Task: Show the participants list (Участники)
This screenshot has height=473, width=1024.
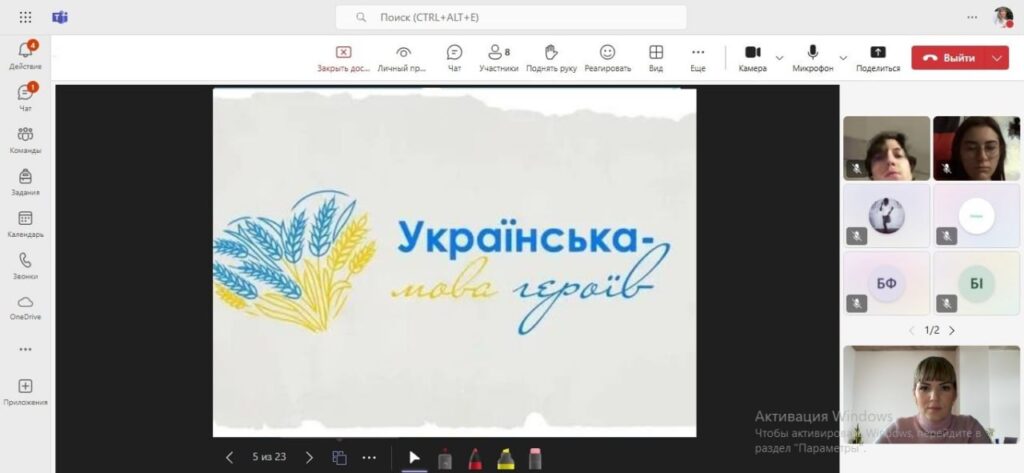Action: coord(498,57)
